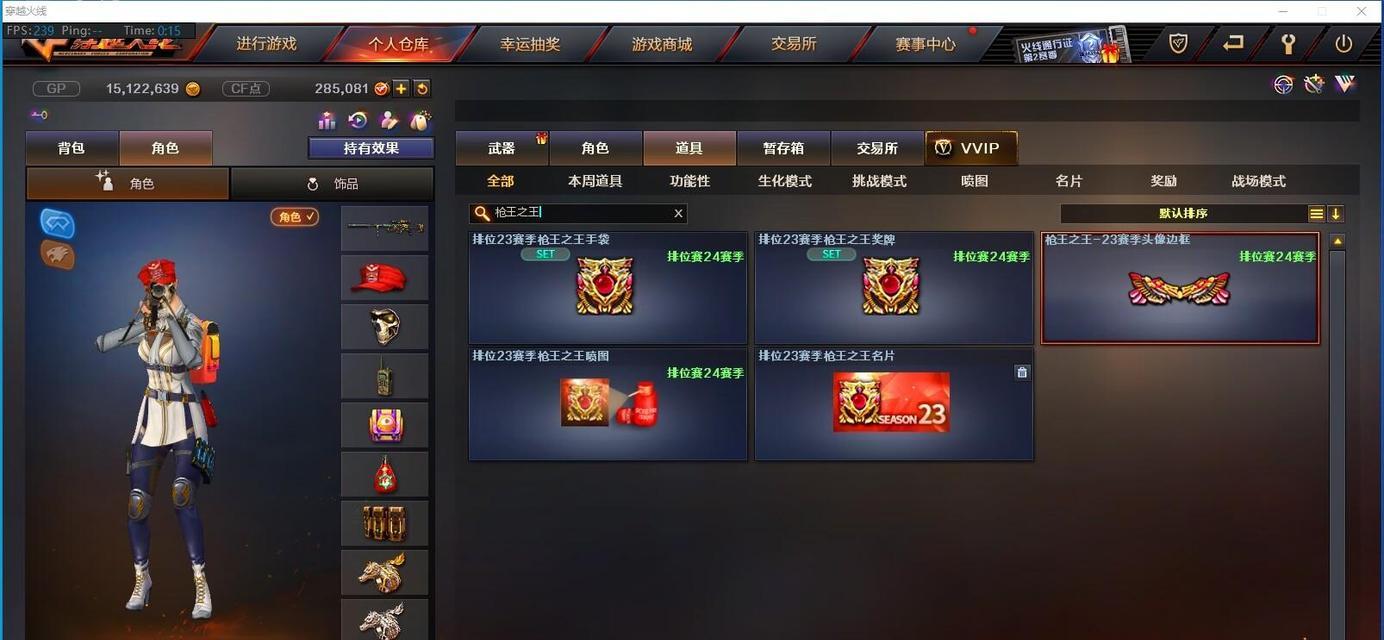
Task: Toggle the 角色 checkmark pill above character preview
Action: [295, 216]
